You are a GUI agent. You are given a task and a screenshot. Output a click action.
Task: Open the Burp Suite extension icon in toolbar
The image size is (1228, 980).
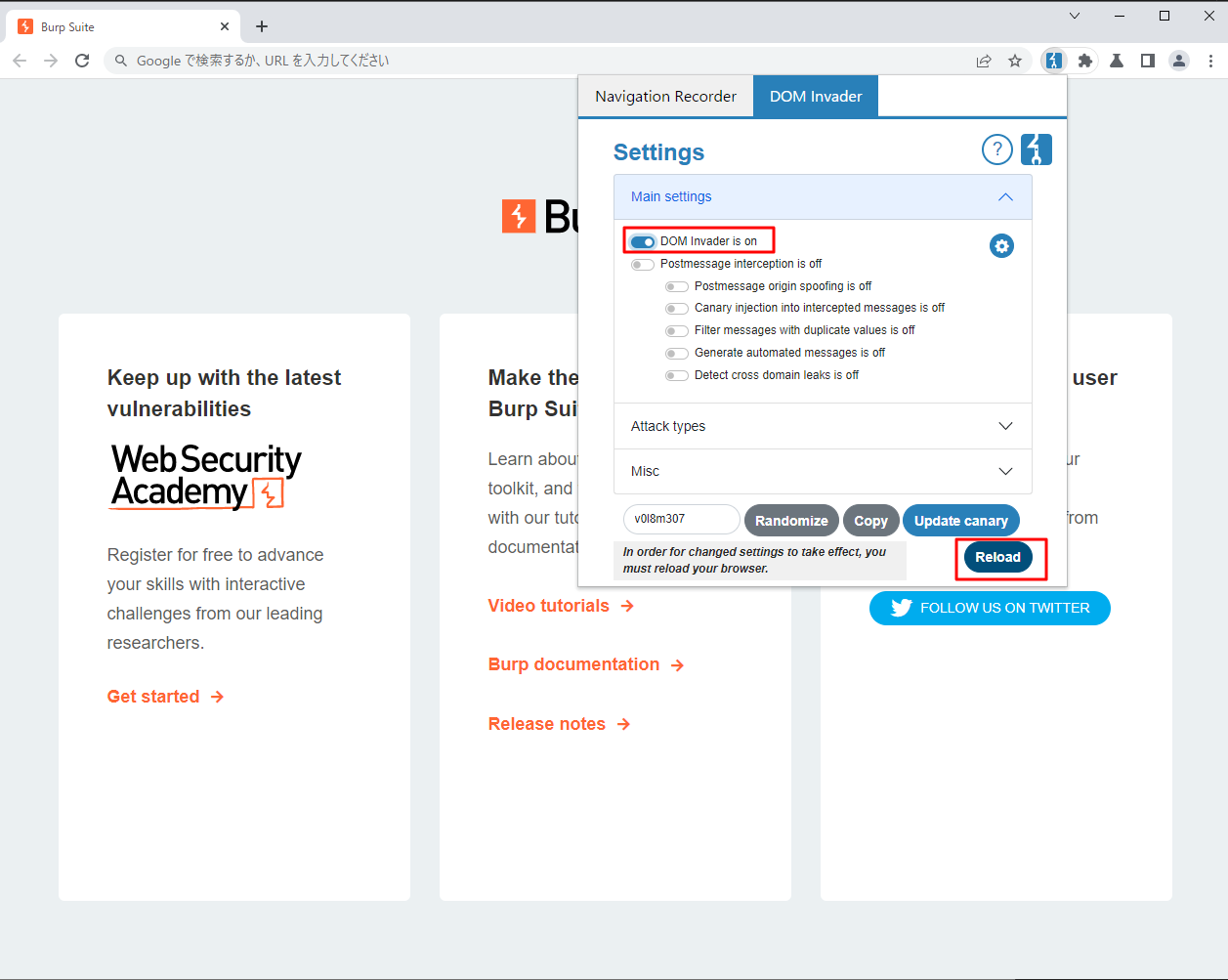point(1053,61)
